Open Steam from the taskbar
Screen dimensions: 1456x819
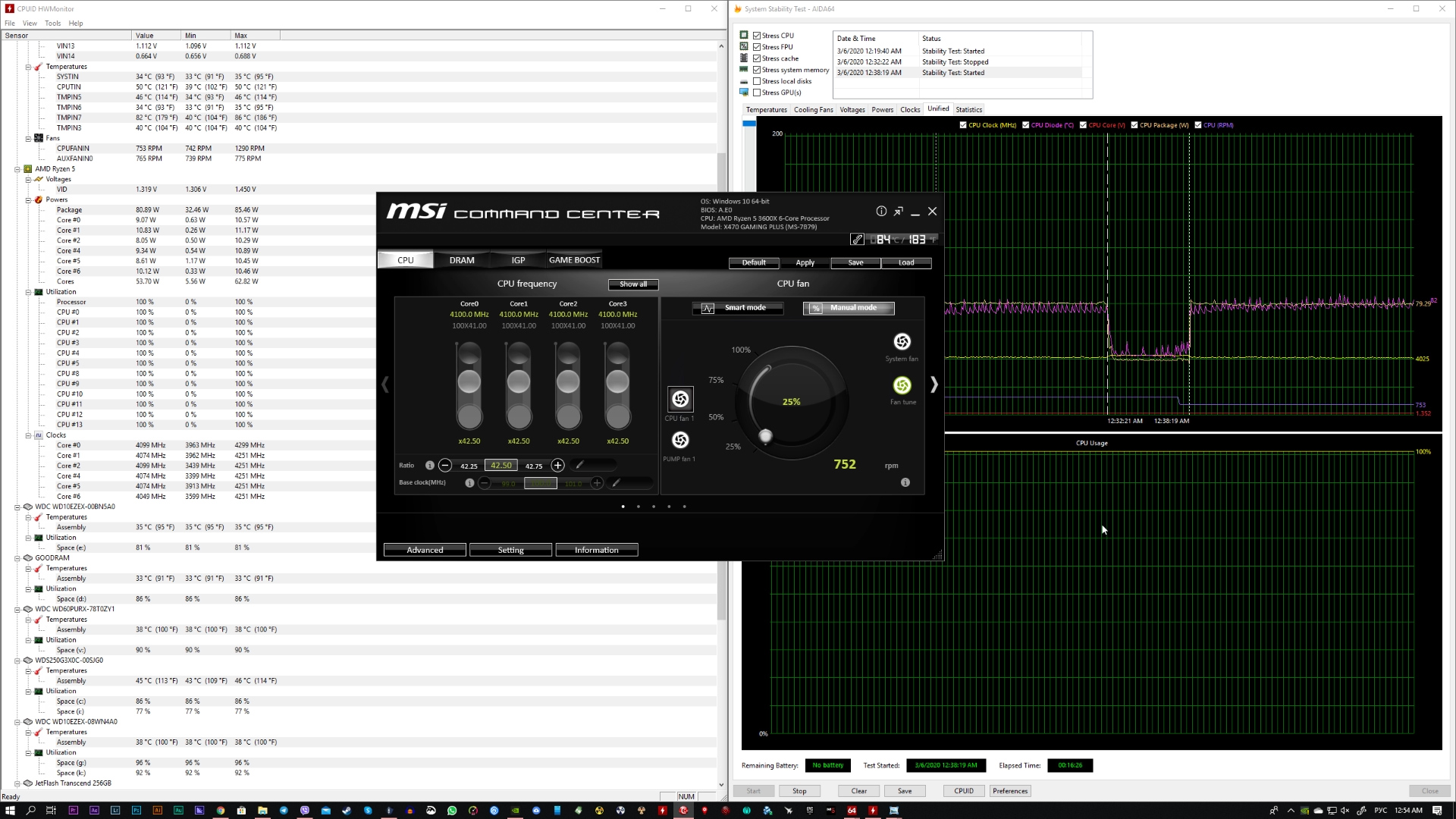point(347,810)
